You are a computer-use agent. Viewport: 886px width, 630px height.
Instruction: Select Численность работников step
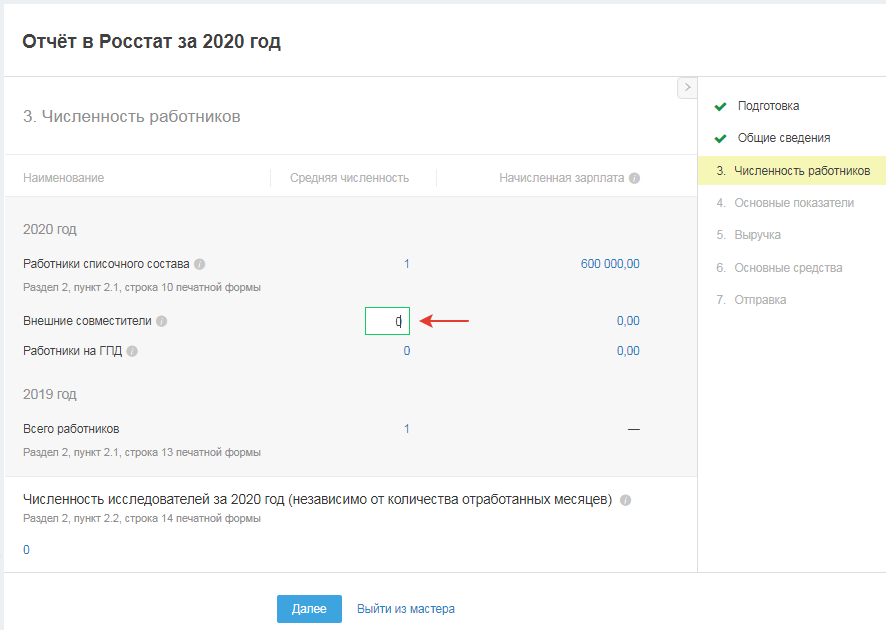click(x=802, y=171)
